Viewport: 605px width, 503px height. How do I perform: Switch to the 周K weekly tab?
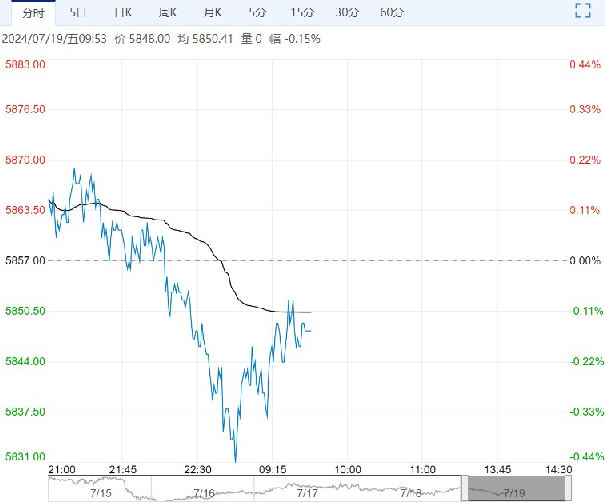point(166,12)
